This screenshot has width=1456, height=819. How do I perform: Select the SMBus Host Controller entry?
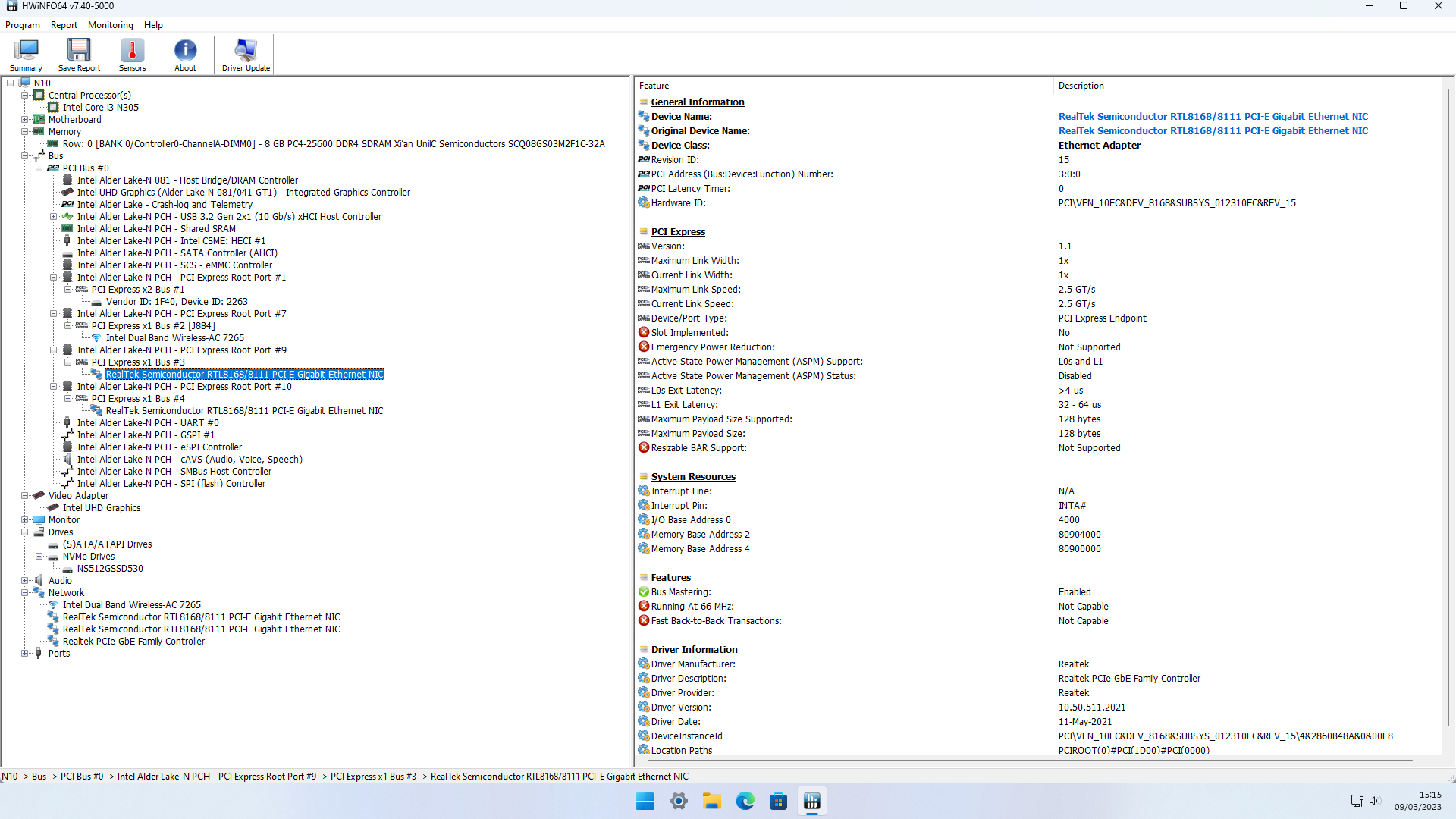pyautogui.click(x=174, y=472)
